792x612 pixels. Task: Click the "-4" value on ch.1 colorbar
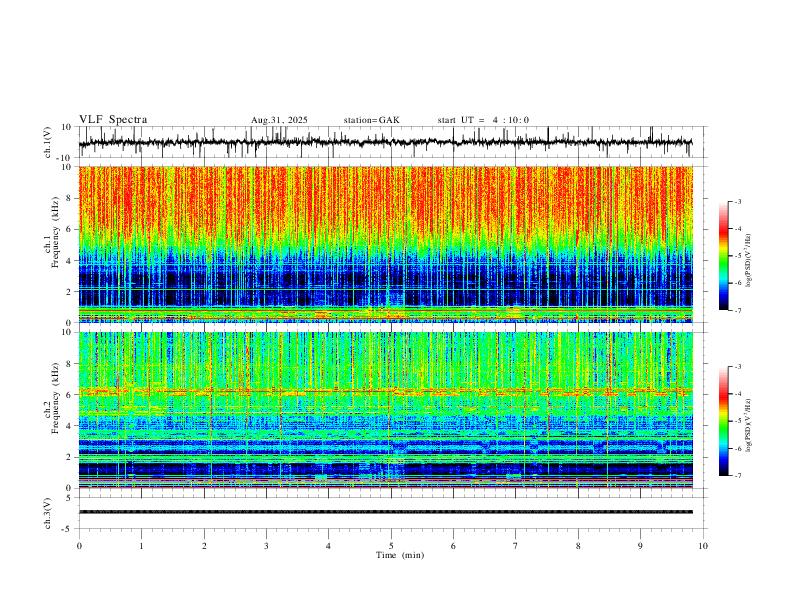[x=737, y=229]
